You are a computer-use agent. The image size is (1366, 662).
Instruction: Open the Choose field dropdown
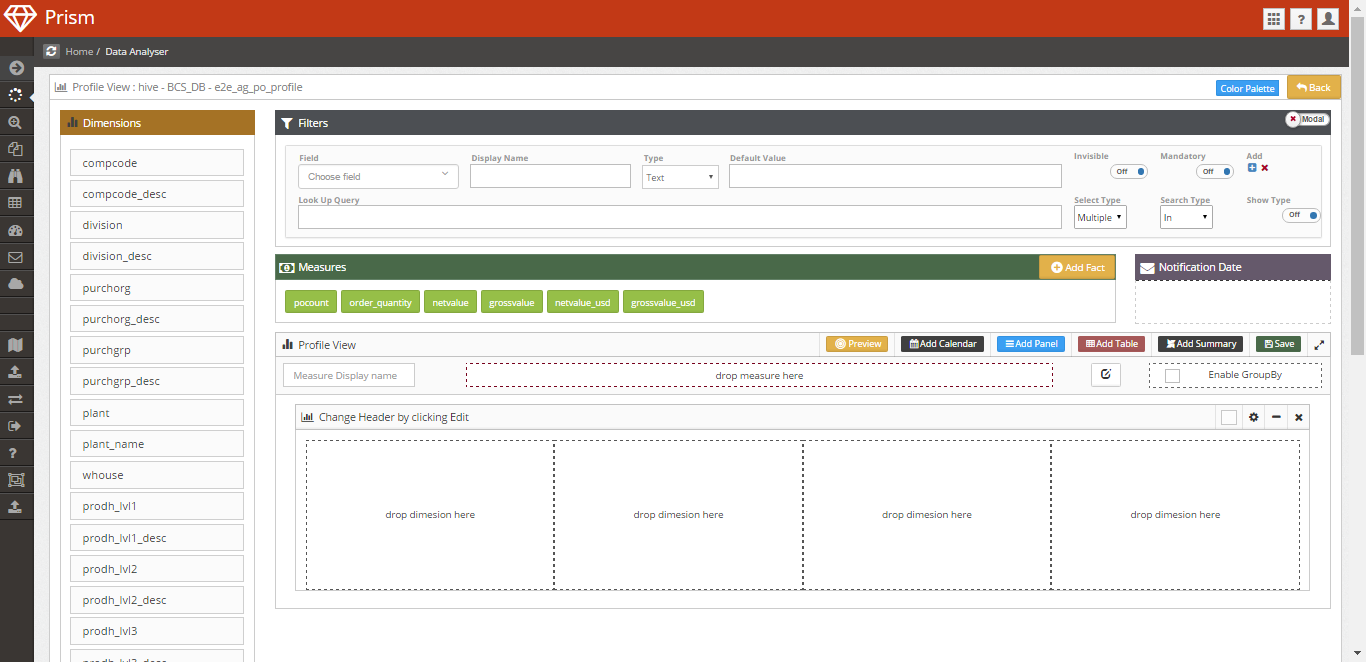[378, 176]
